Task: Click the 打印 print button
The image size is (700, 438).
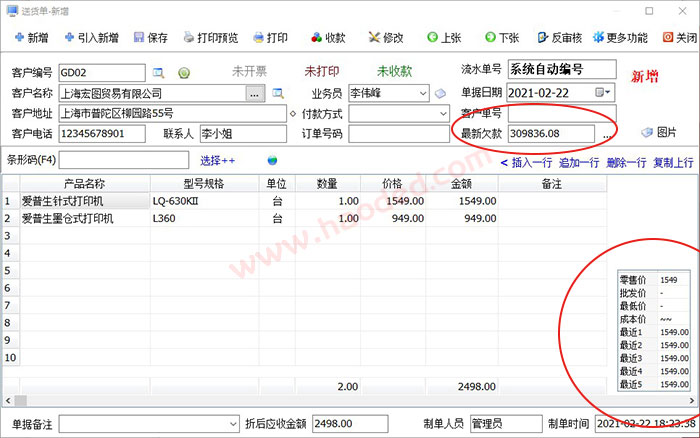Action: point(270,38)
